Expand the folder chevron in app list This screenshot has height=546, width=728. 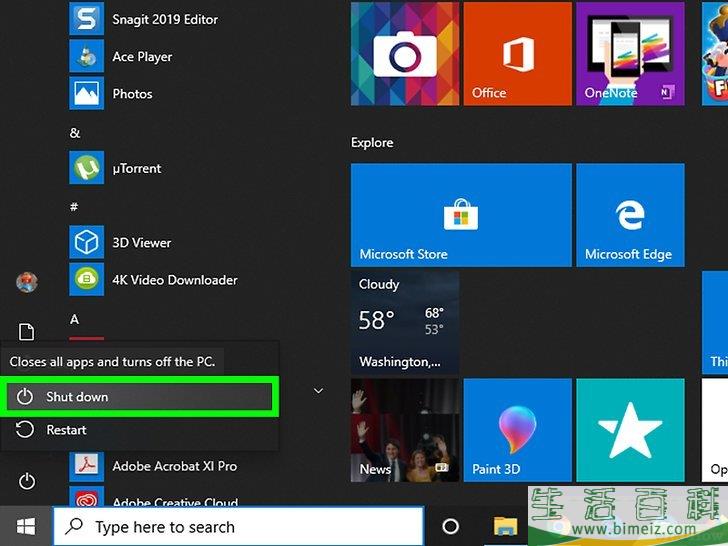click(x=318, y=390)
